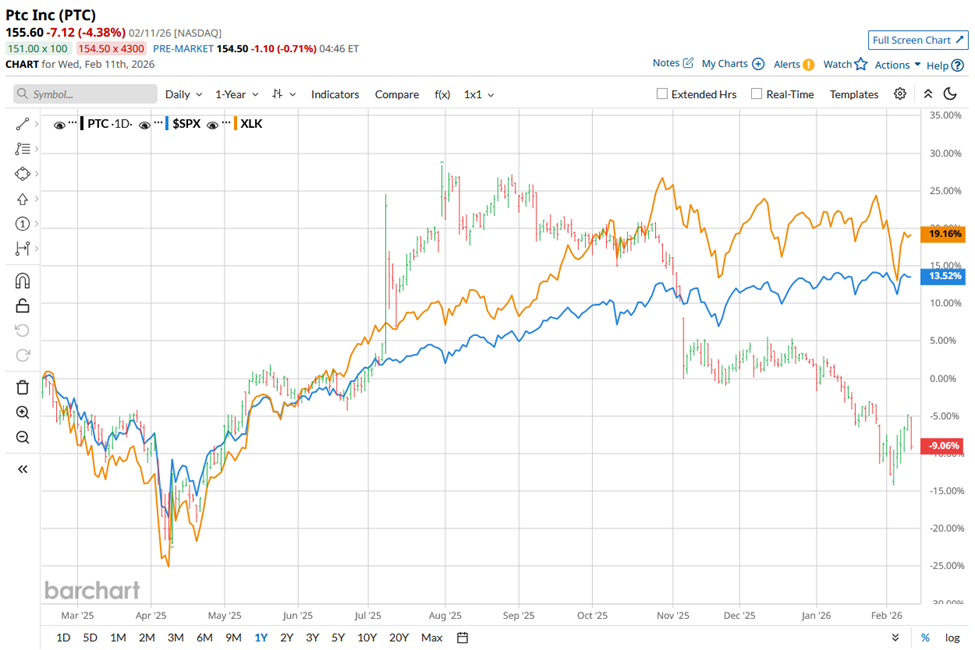The height and width of the screenshot is (650, 975).
Task: Choose the shapes drawing tool
Action: [x=22, y=174]
